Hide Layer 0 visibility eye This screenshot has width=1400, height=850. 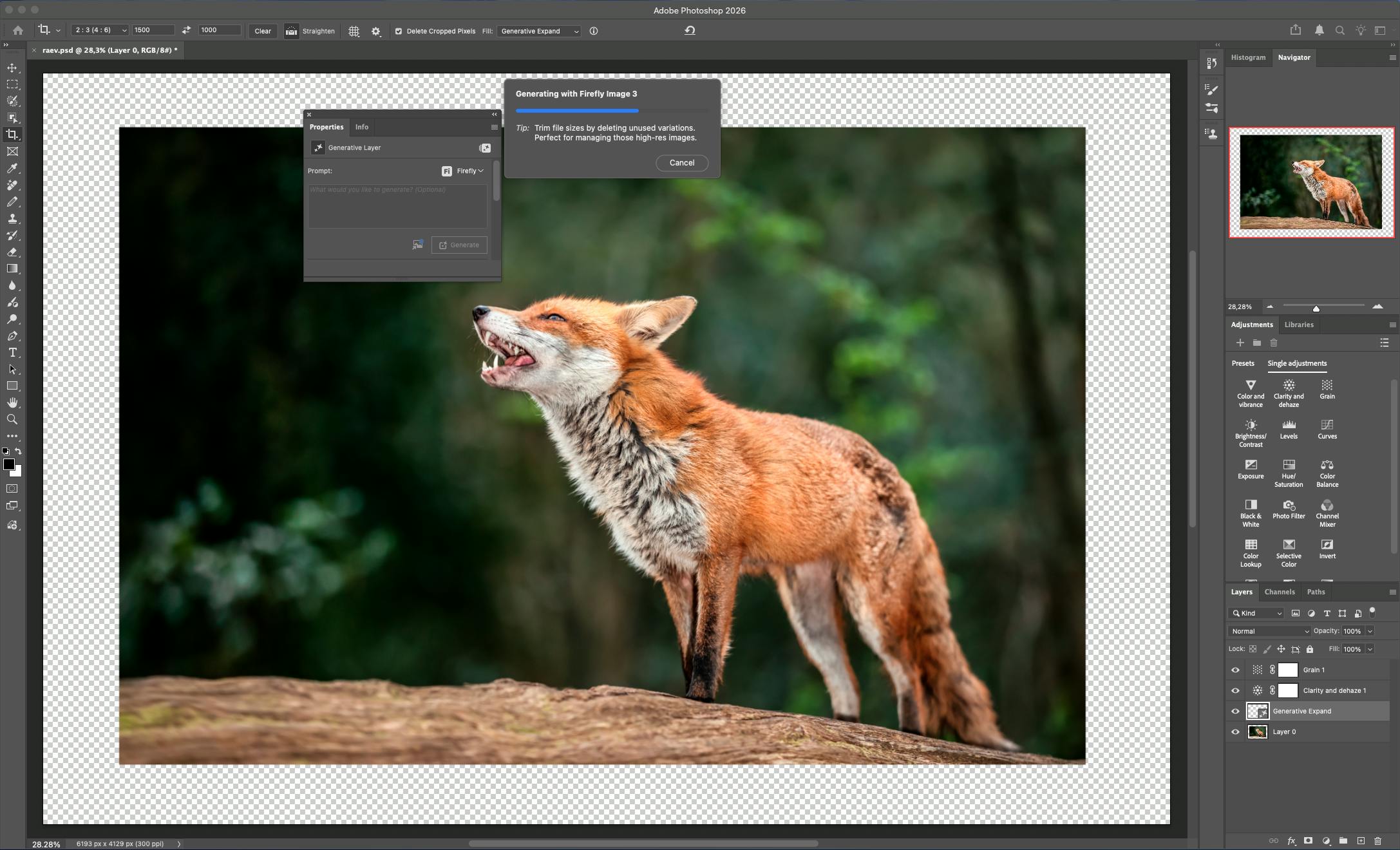pos(1235,732)
